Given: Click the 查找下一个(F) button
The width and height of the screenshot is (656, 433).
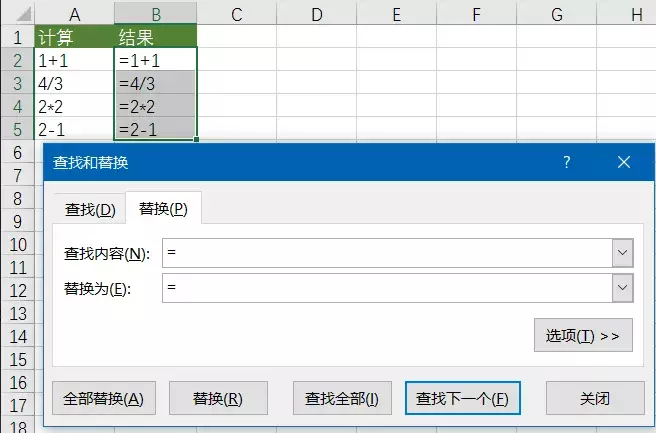Looking at the screenshot, I should pyautogui.click(x=463, y=398).
